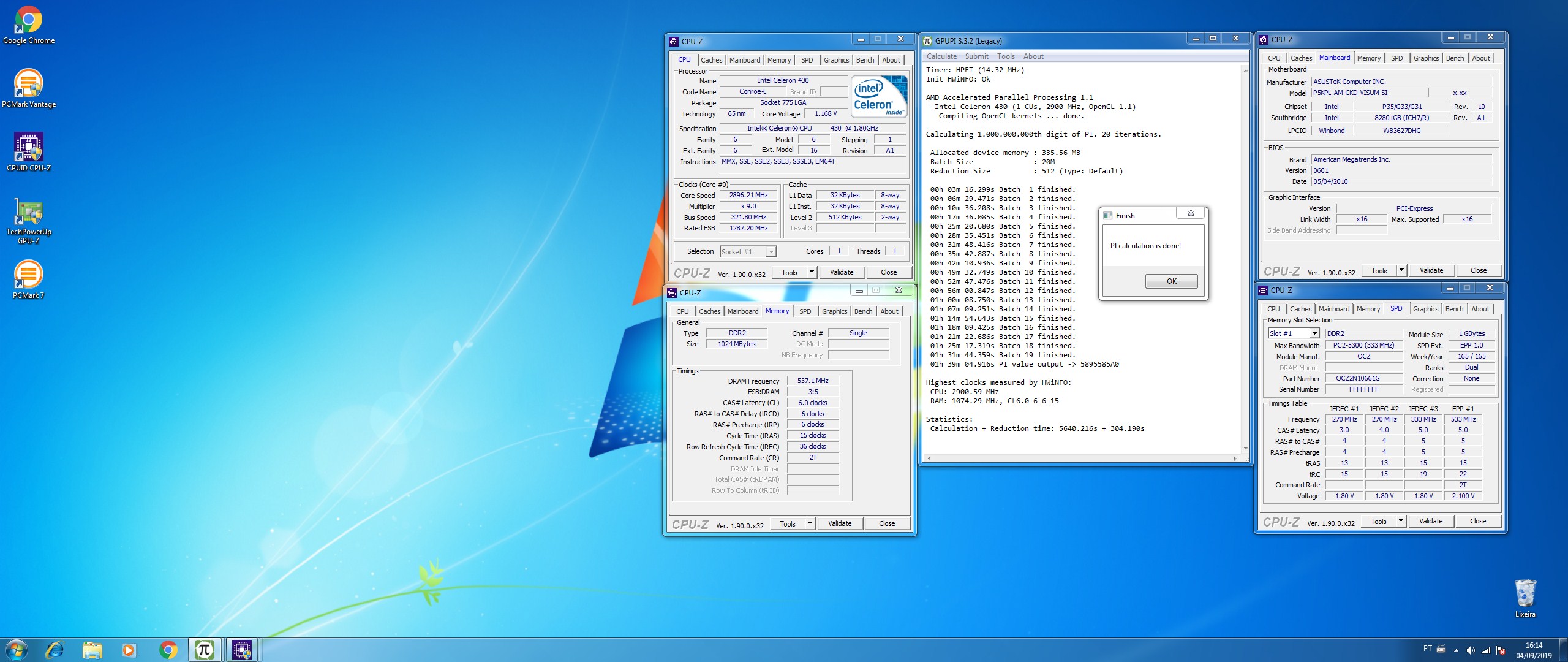1568x662 pixels.
Task: Click GPUPI vertical scrollbar up arrow
Action: (x=1245, y=70)
